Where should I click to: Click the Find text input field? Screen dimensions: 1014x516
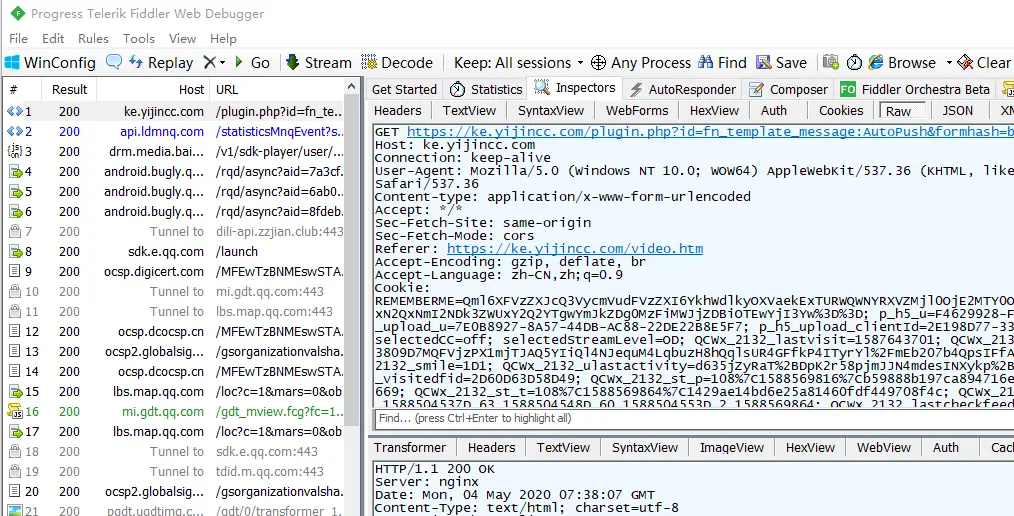coord(695,418)
